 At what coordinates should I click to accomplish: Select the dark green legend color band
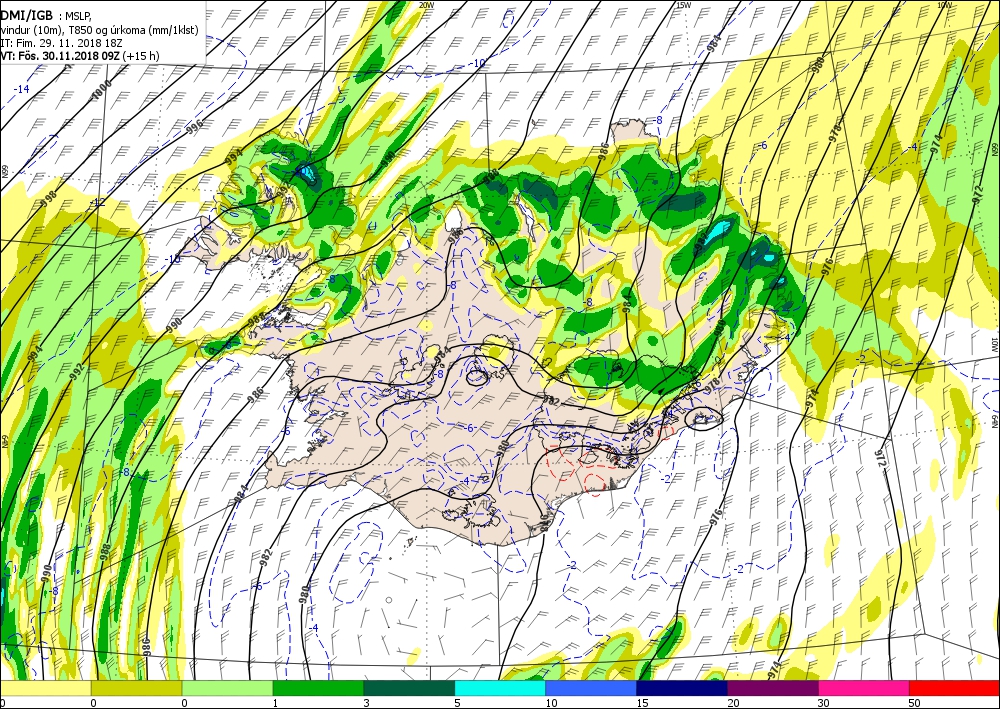(409, 689)
